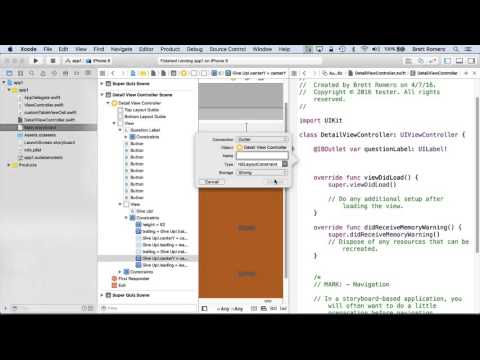Toggle the document outline button below canvas
This screenshot has width=480, height=360.
[204, 309]
